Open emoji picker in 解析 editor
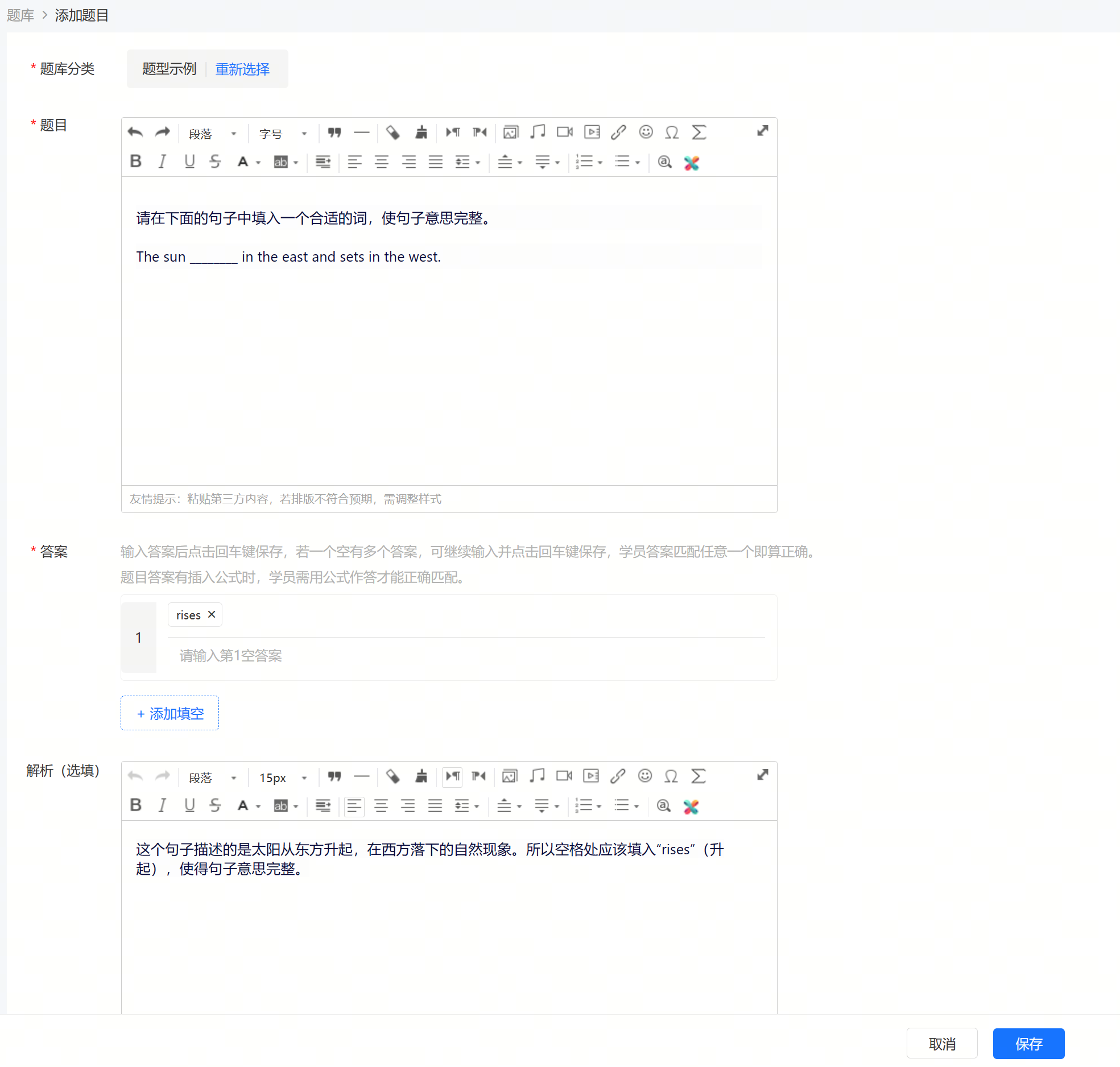The image size is (1120, 1067). (645, 776)
